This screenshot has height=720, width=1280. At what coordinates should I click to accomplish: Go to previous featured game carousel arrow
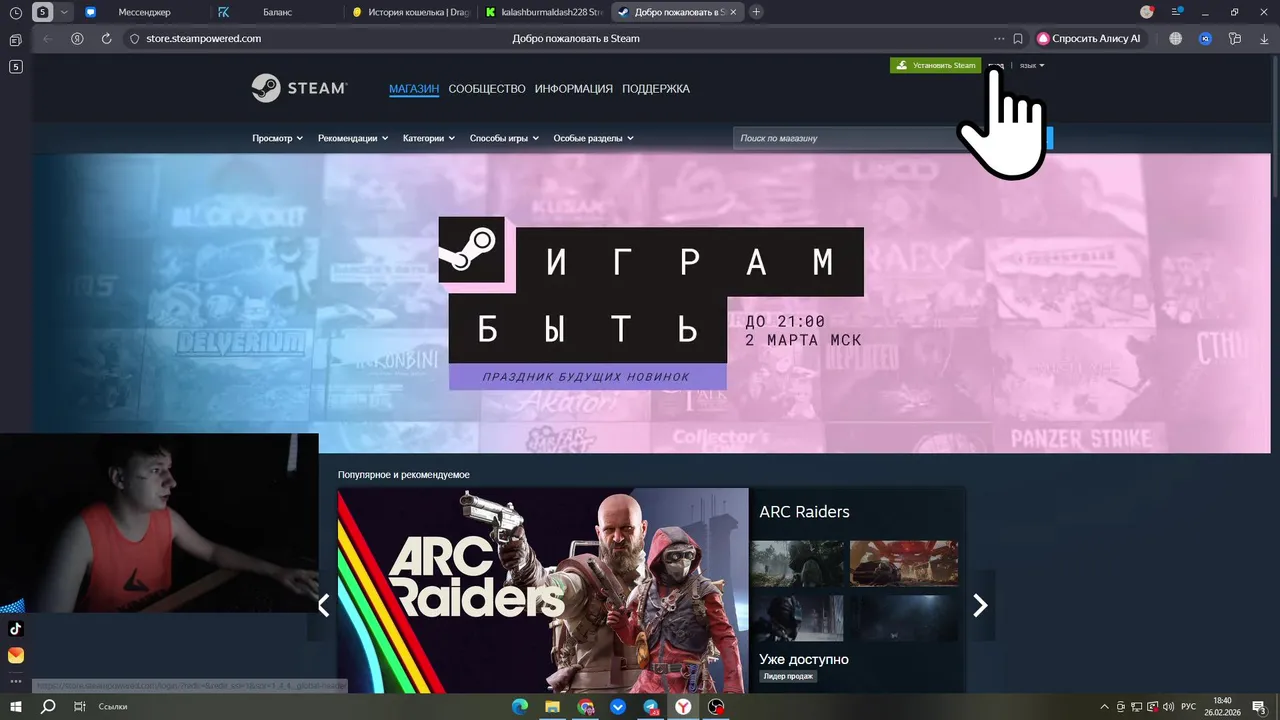pos(323,605)
